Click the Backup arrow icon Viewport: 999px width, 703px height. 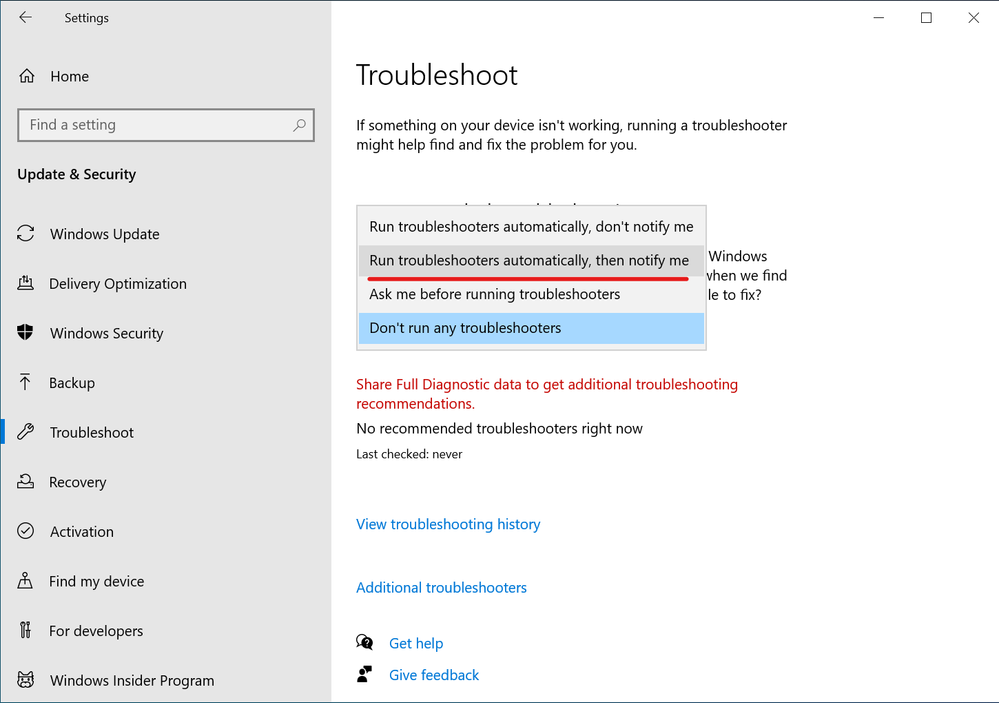coord(26,383)
